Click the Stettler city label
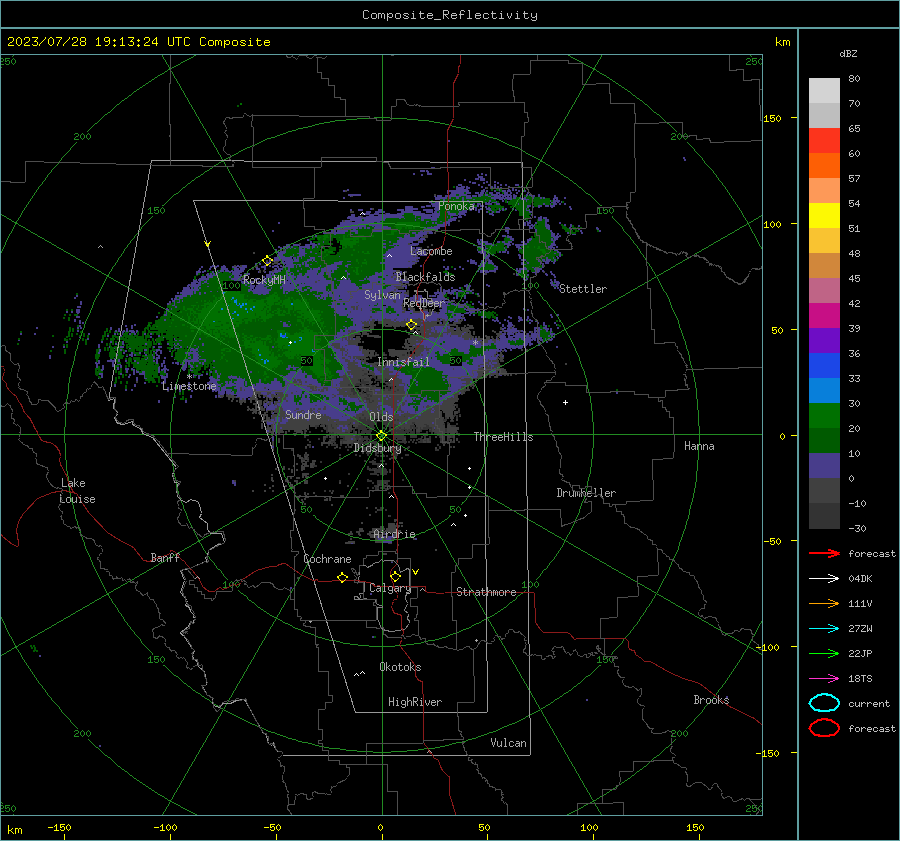The width and height of the screenshot is (900, 841). pyautogui.click(x=583, y=289)
